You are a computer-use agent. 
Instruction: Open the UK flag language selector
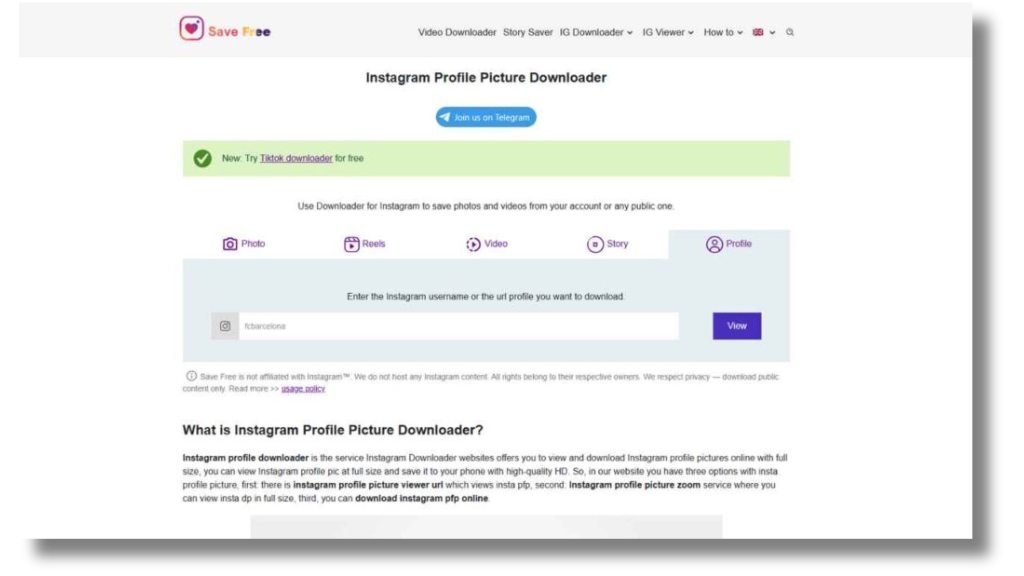click(763, 32)
